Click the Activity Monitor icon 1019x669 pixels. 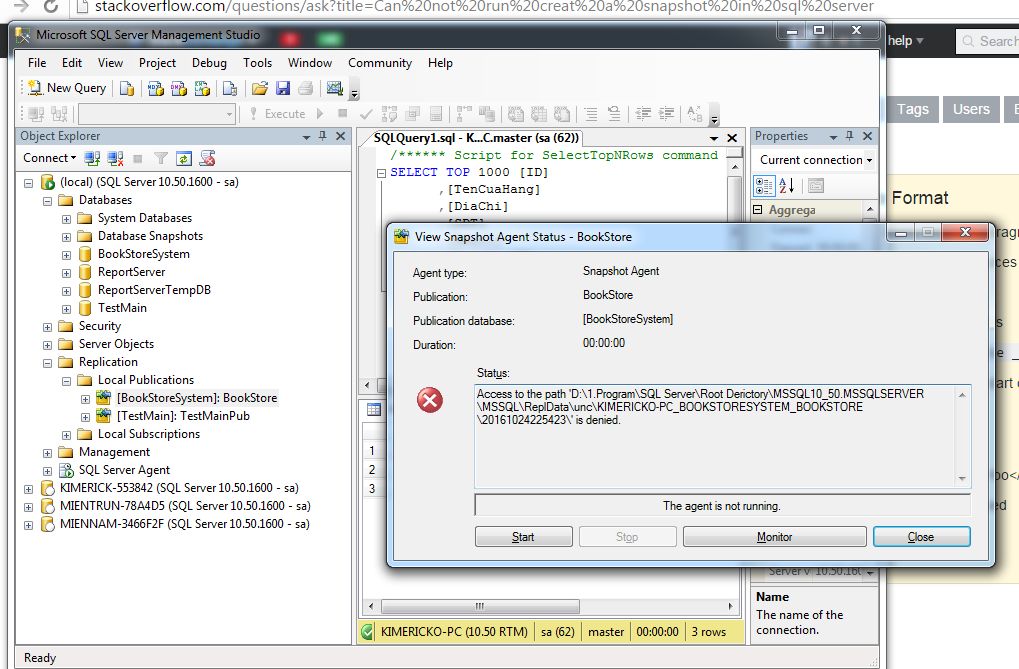click(x=335, y=88)
